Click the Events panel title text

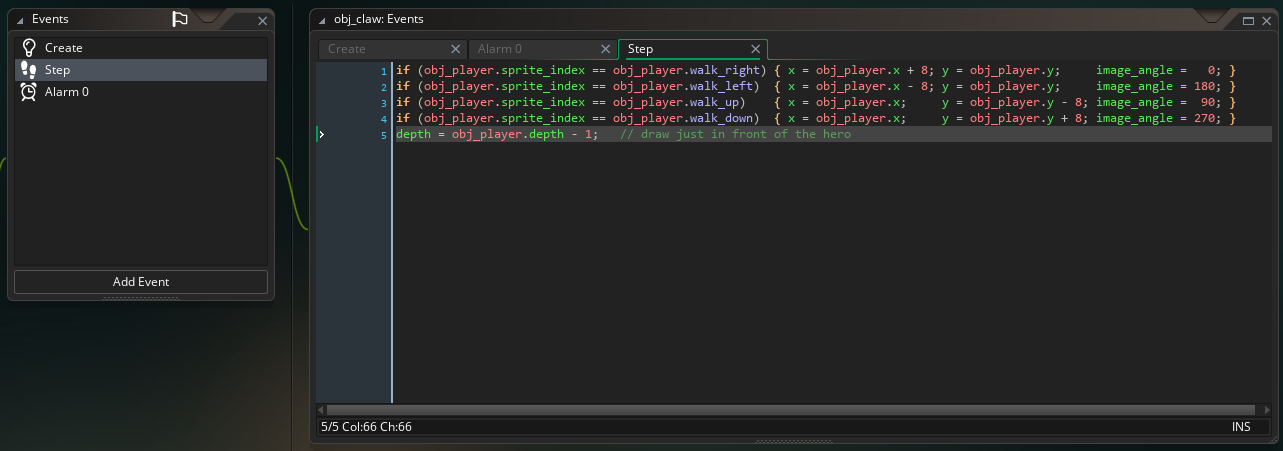click(50, 20)
